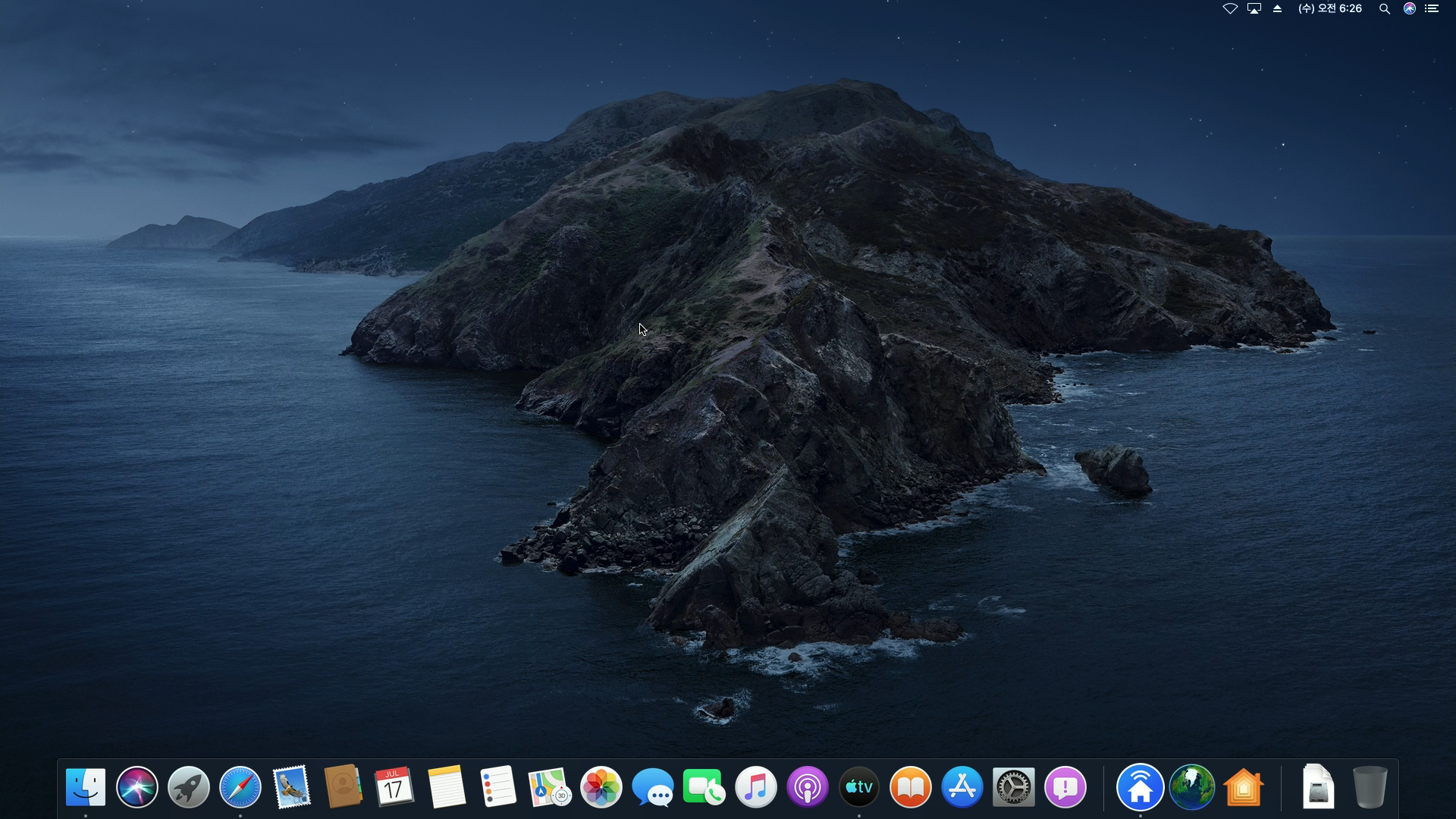
Task: Click the menu bar clock 오전 6:26
Action: [x=1330, y=9]
